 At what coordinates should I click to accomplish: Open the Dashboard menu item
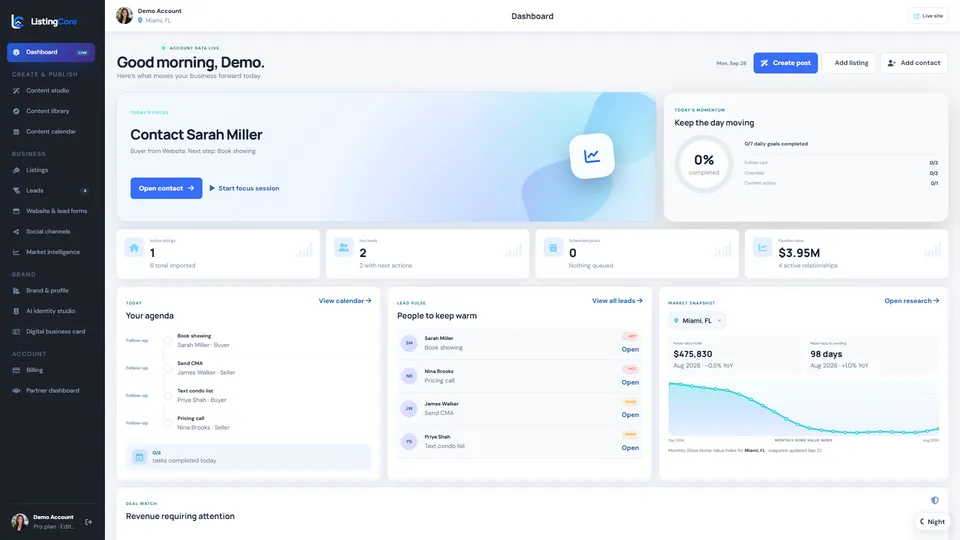pos(51,52)
